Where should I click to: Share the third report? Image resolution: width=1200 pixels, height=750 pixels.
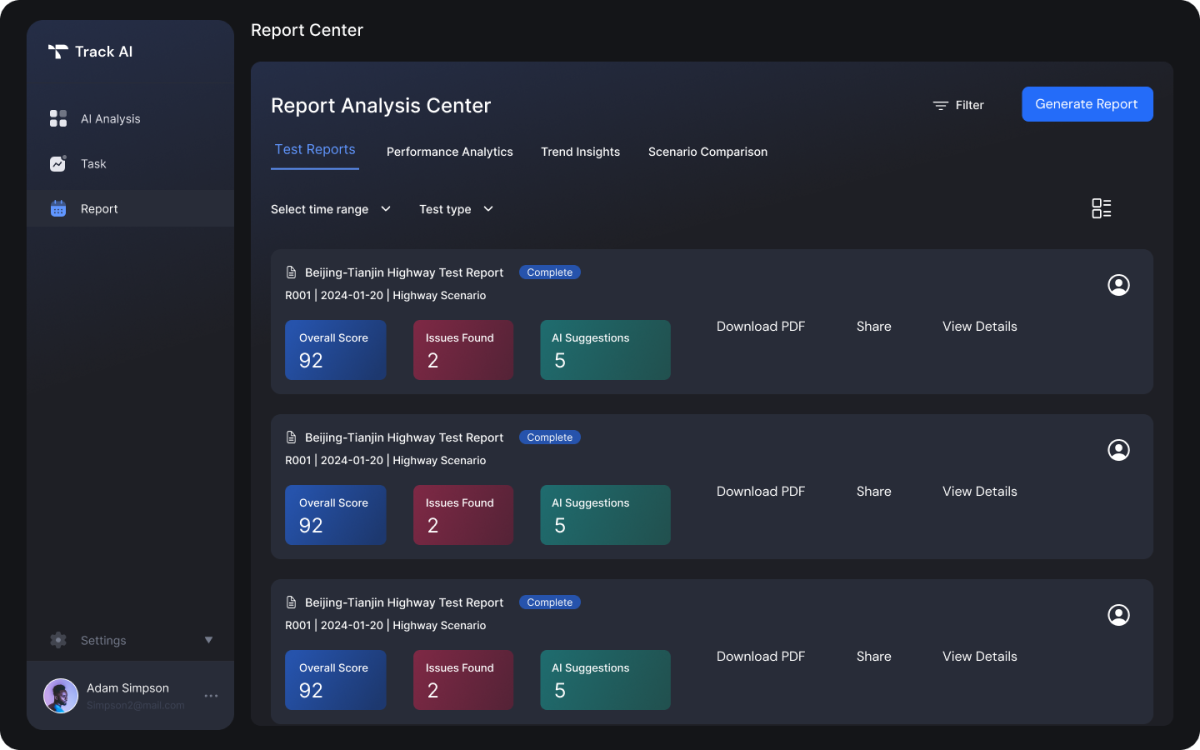coord(874,656)
